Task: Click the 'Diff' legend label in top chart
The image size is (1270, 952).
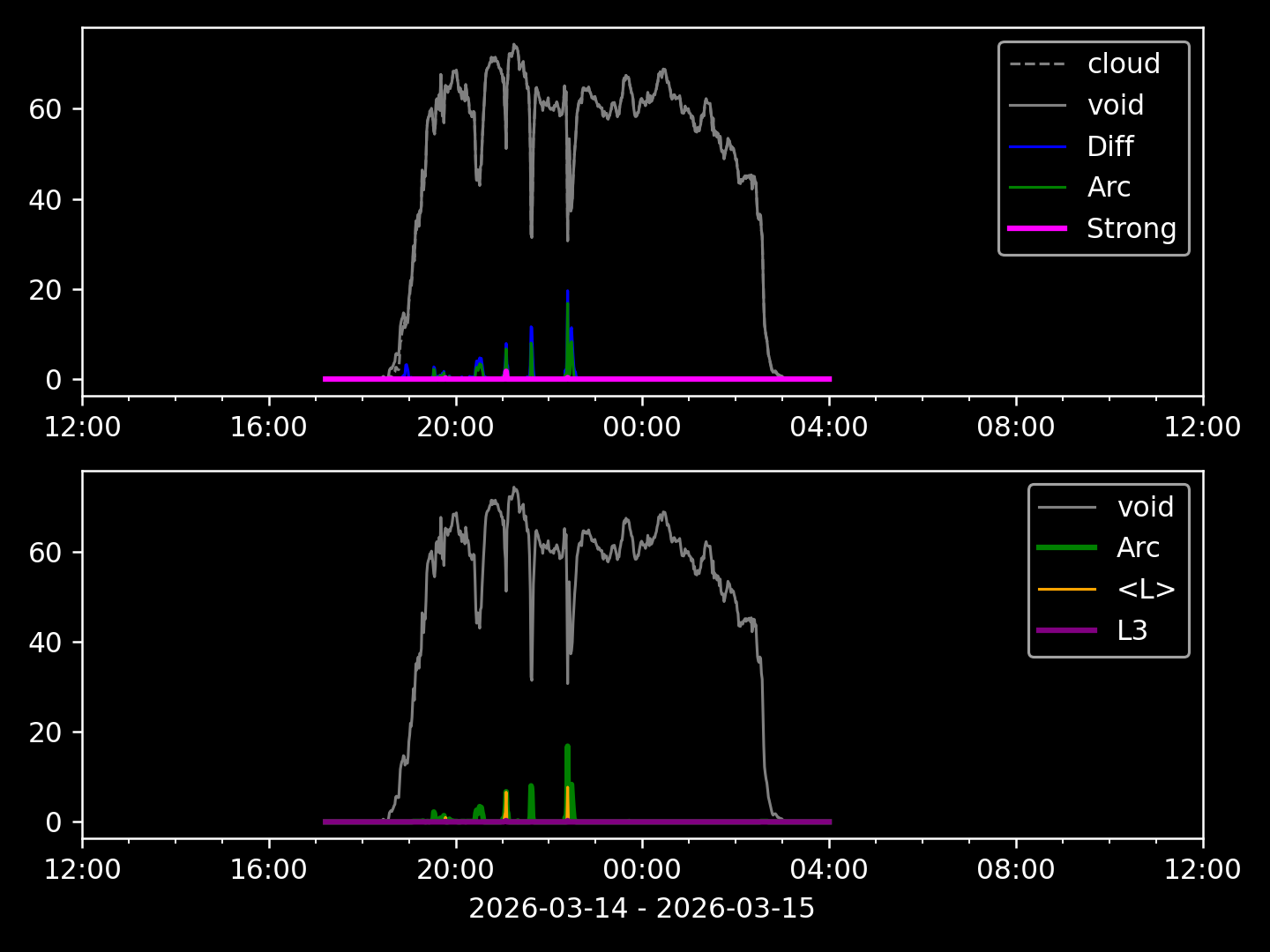Action: click(1109, 146)
